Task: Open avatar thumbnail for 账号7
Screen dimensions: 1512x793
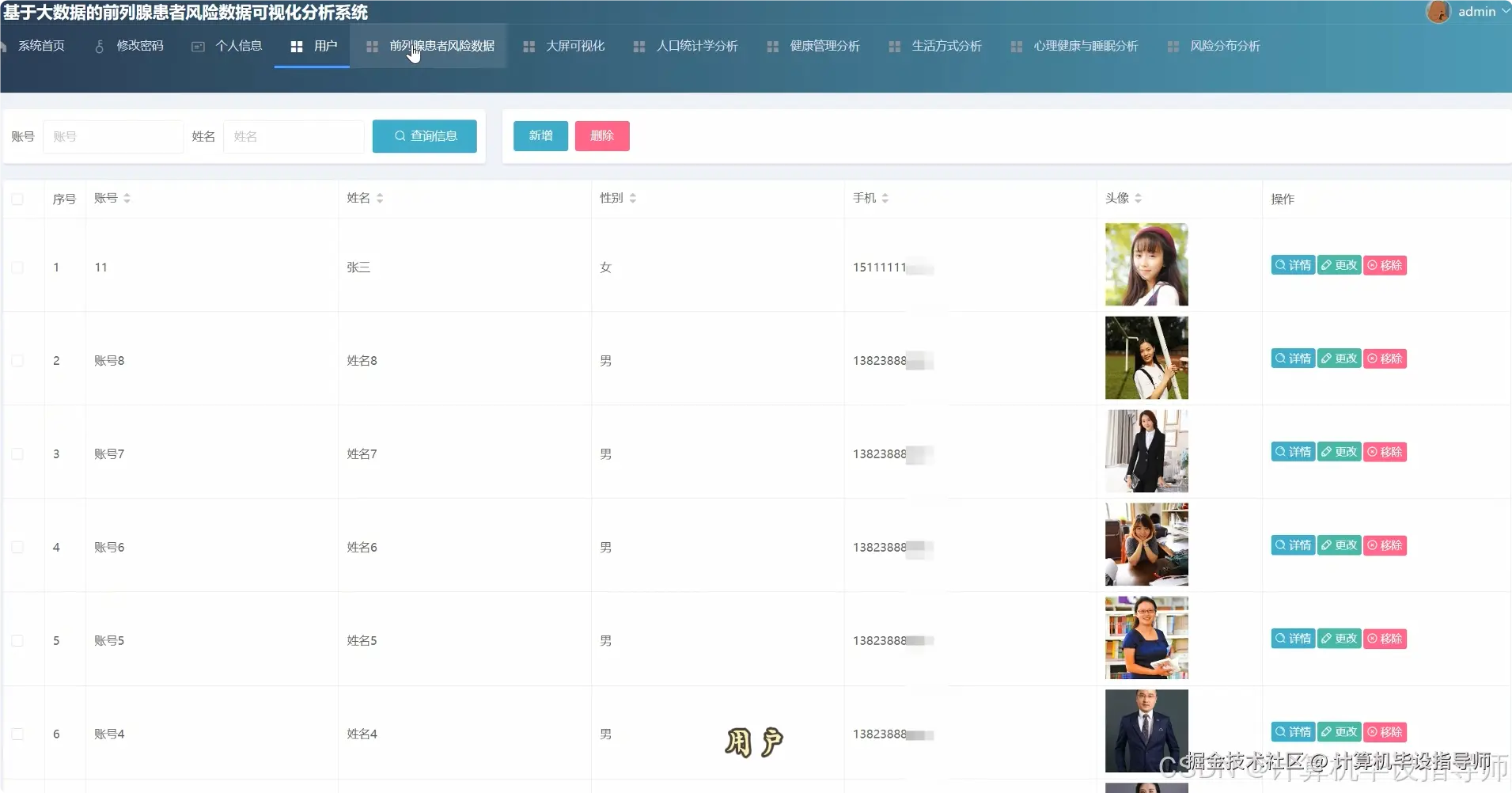Action: [x=1146, y=451]
